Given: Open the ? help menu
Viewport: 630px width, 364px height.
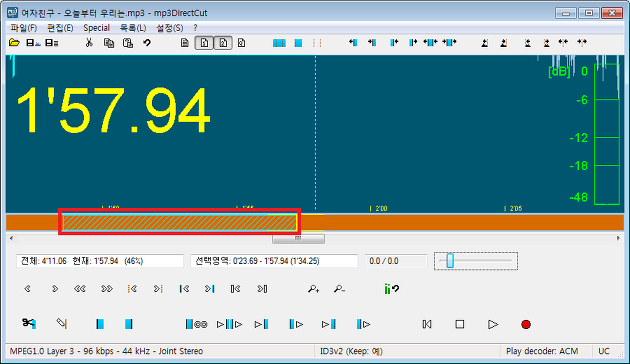Looking at the screenshot, I should coord(195,28).
